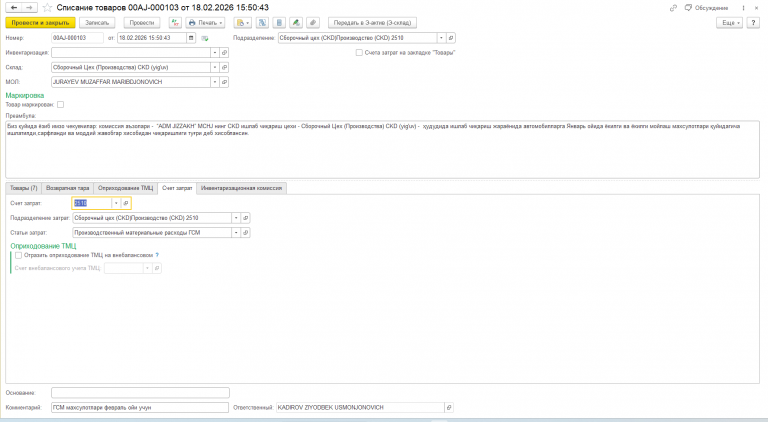This screenshot has height=422, width=768.
Task: Select the Счет затрат tab
Action: [x=177, y=188]
